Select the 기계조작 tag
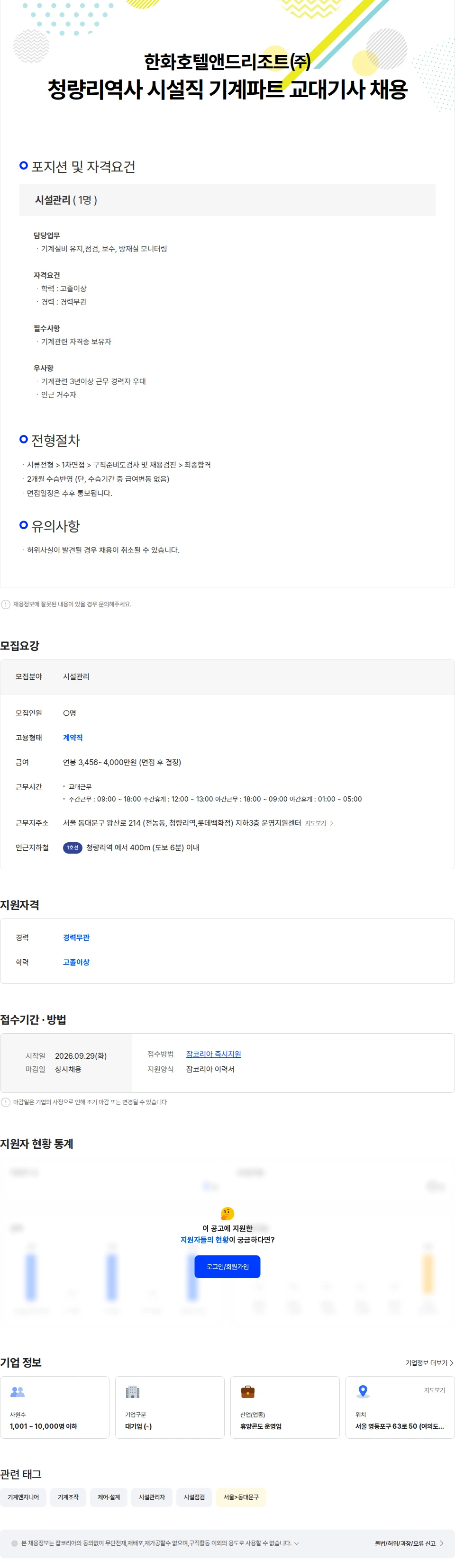455x1568 pixels. tap(68, 1497)
